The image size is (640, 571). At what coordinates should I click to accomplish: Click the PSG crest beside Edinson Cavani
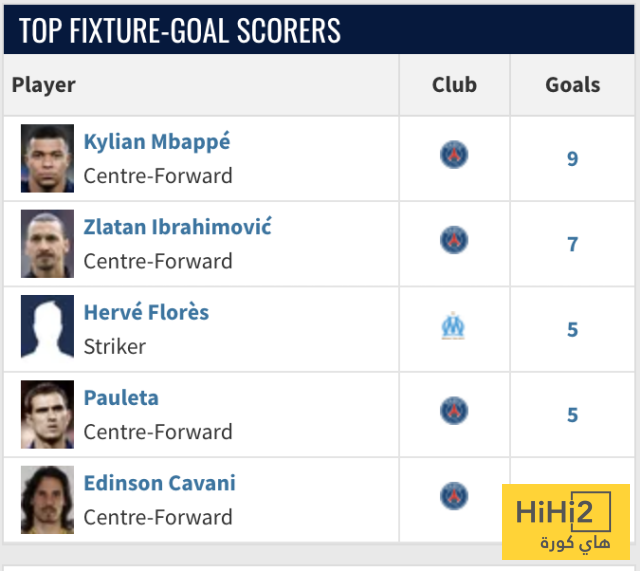pos(454,496)
